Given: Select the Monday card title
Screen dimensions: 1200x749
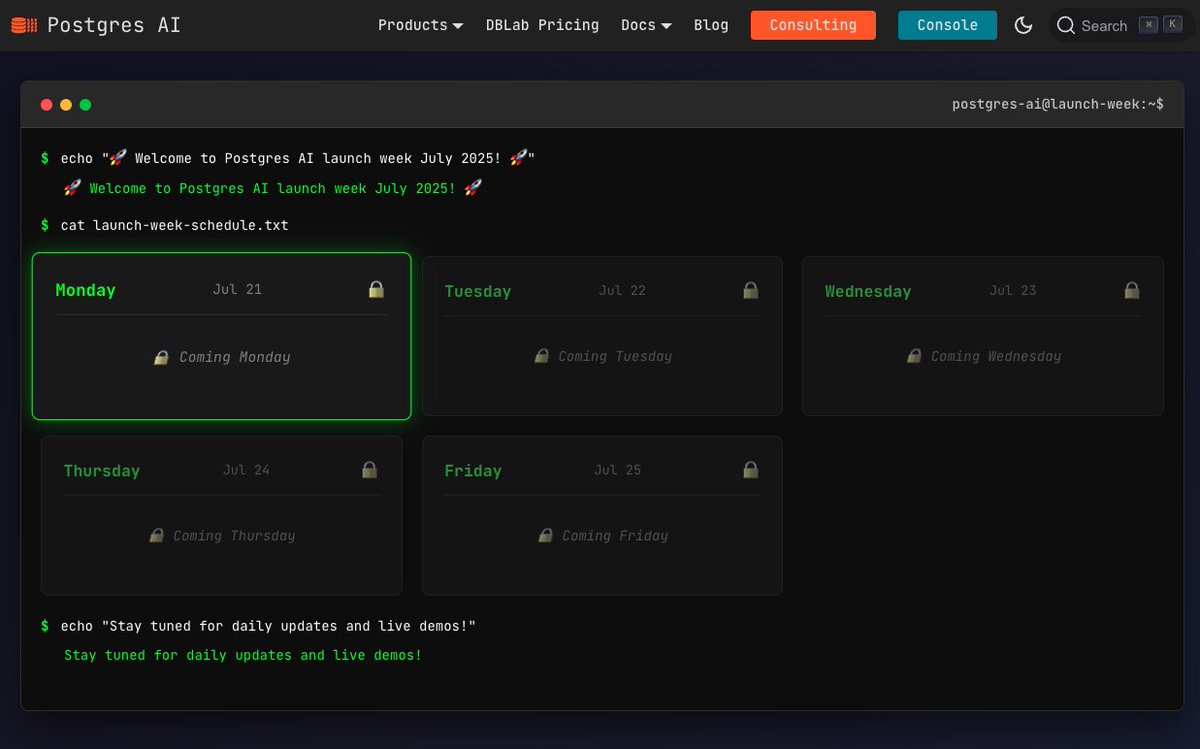Looking at the screenshot, I should [x=85, y=290].
